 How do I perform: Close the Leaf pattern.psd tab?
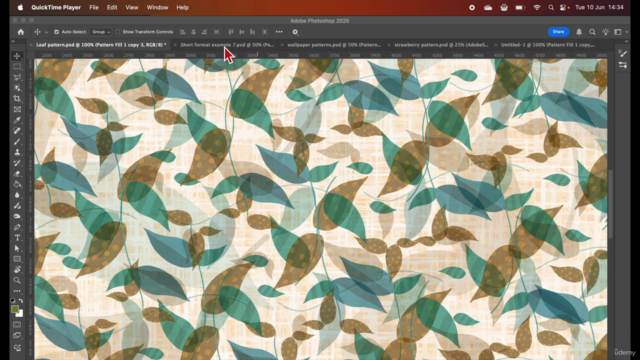tap(31, 45)
